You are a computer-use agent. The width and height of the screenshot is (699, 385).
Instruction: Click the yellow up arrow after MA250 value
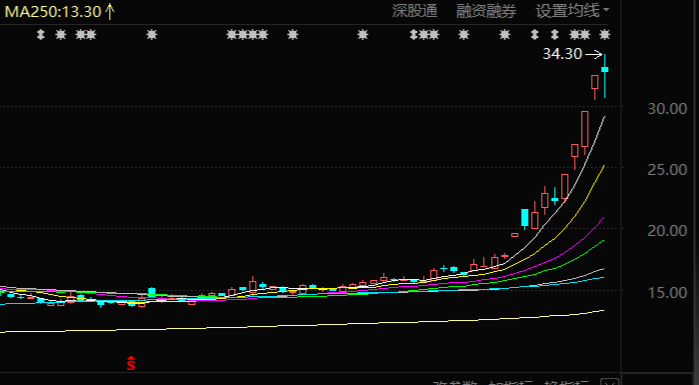[x=110, y=12]
